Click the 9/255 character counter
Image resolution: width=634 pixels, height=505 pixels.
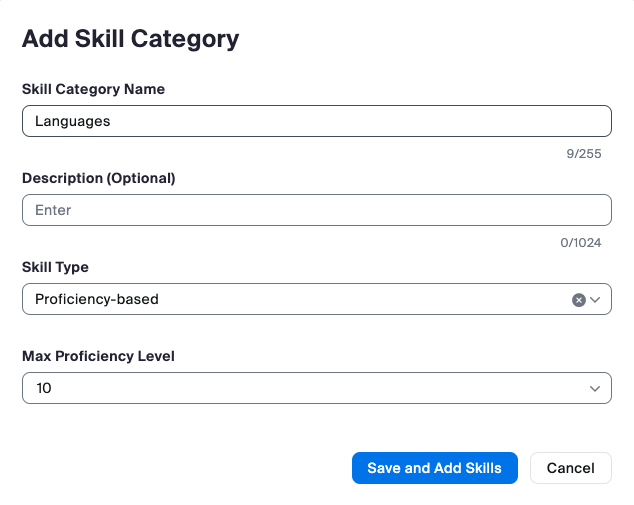tap(584, 154)
